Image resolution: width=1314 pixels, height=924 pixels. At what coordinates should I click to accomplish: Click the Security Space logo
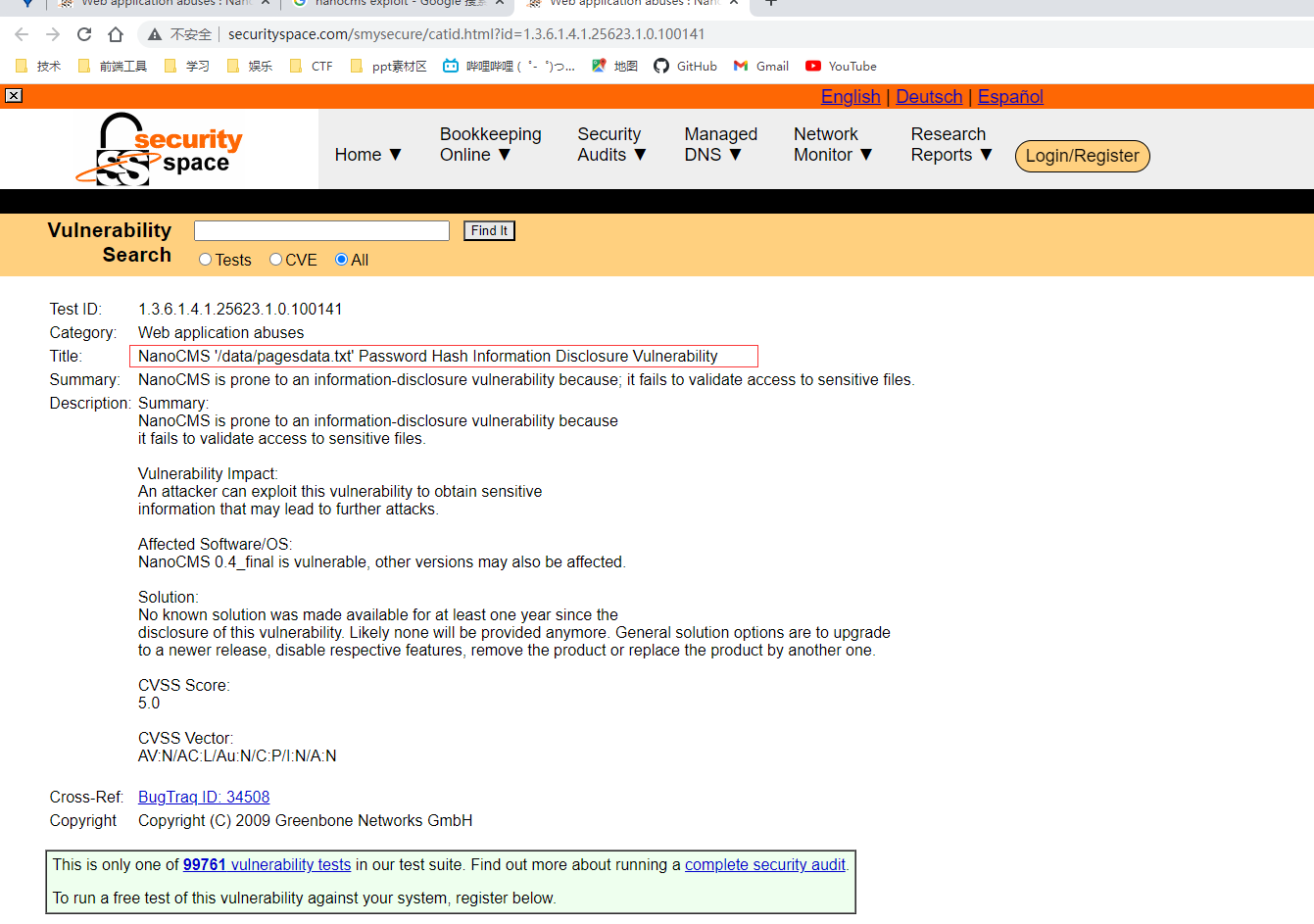[x=161, y=149]
